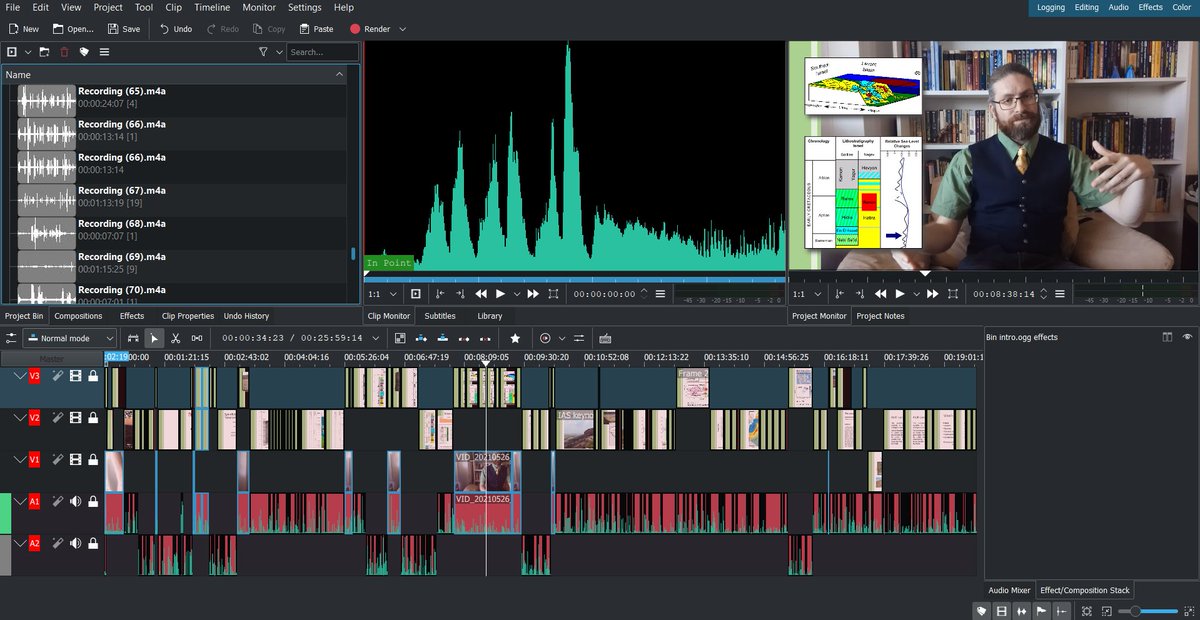Click the bin filter funnel icon
This screenshot has width=1200, height=620.
263,52
